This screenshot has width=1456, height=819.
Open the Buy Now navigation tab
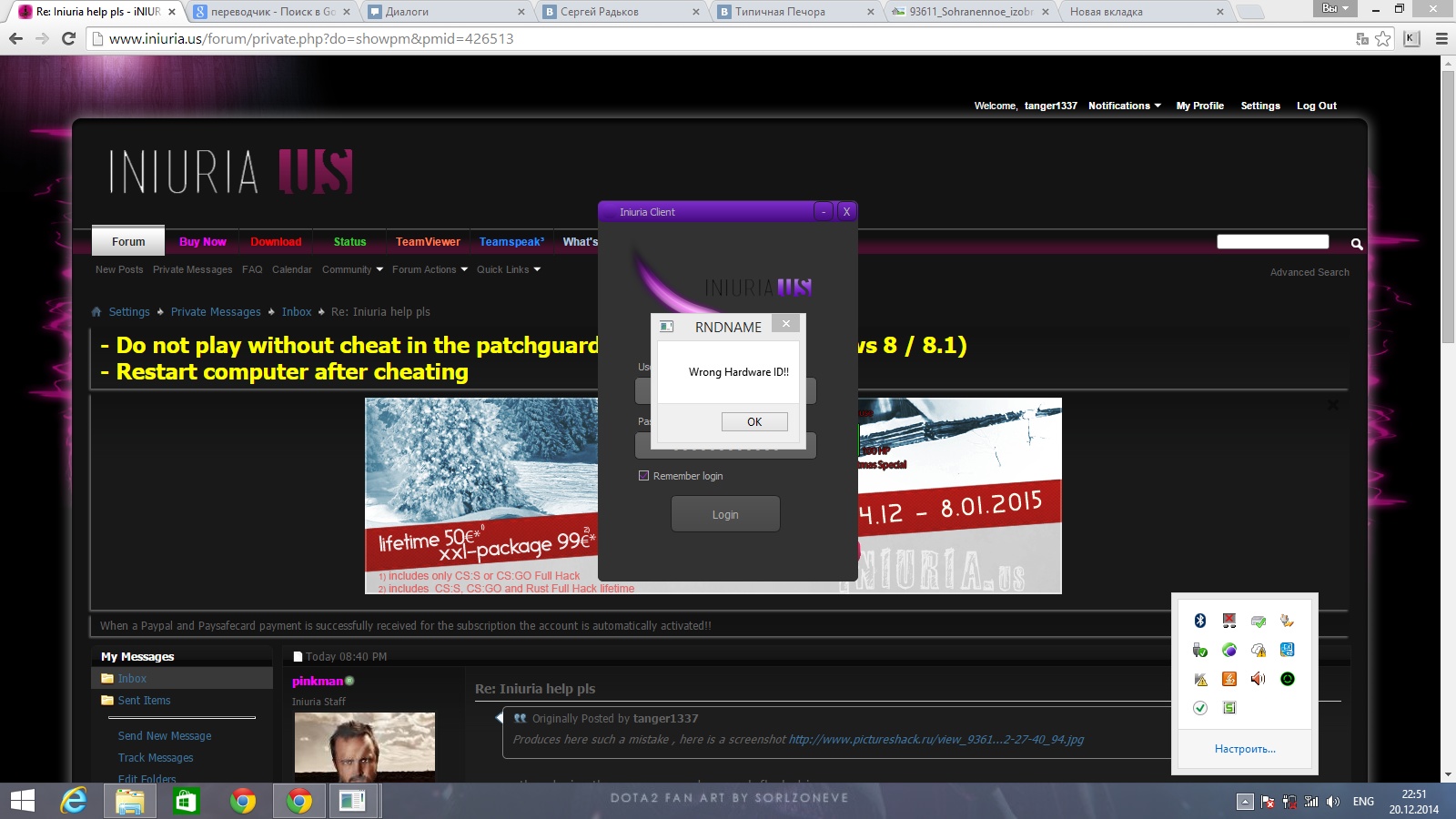pos(202,241)
